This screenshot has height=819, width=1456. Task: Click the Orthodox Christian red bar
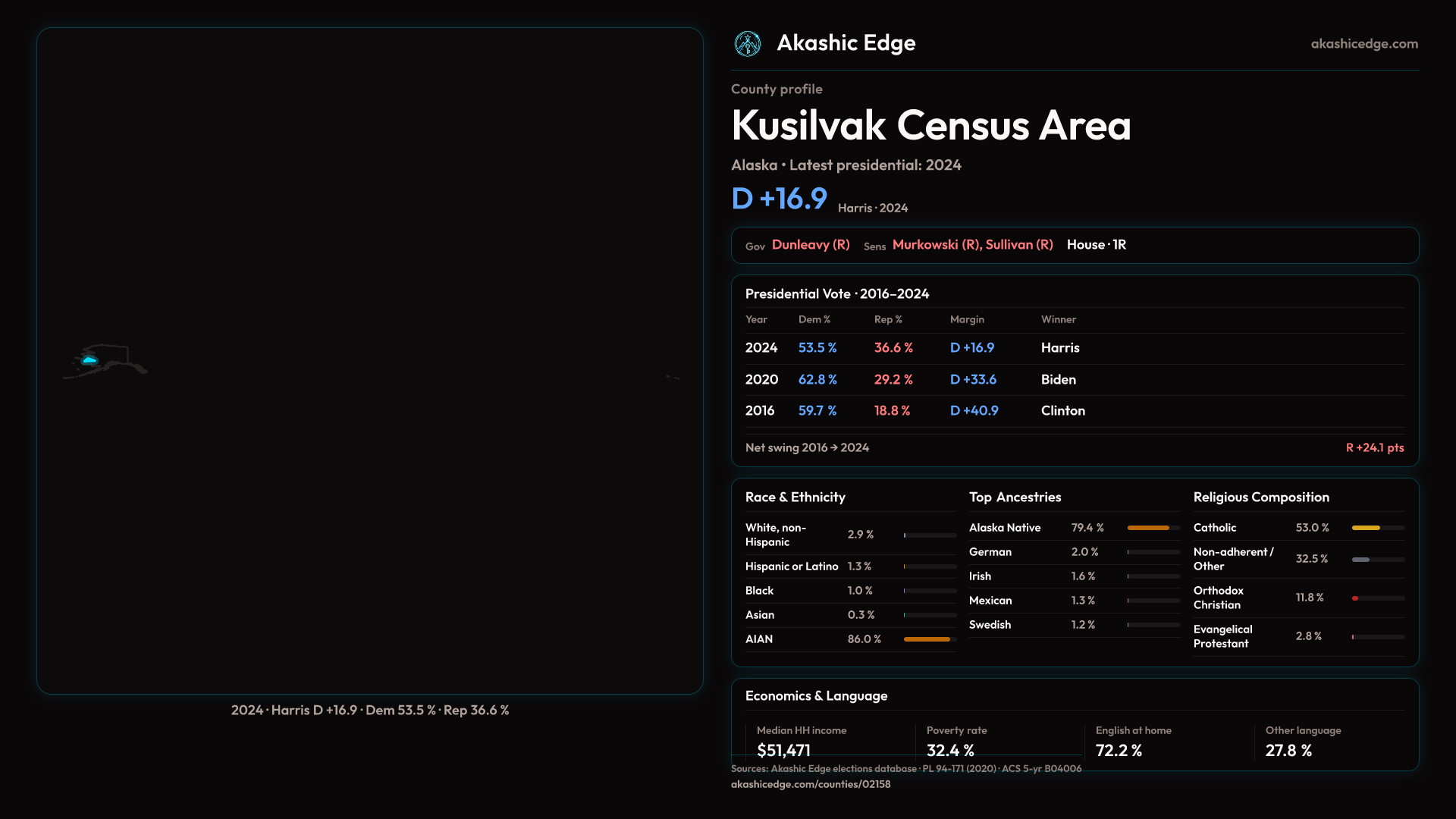coord(1355,598)
